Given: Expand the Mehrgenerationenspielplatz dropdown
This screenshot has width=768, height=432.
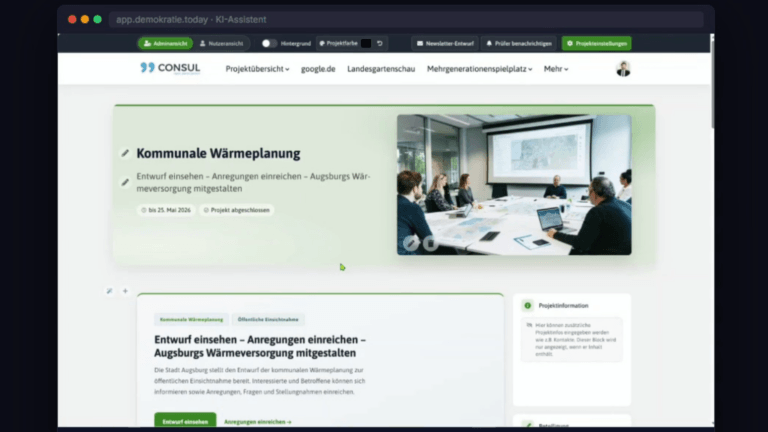Looking at the screenshot, I should click(x=480, y=69).
